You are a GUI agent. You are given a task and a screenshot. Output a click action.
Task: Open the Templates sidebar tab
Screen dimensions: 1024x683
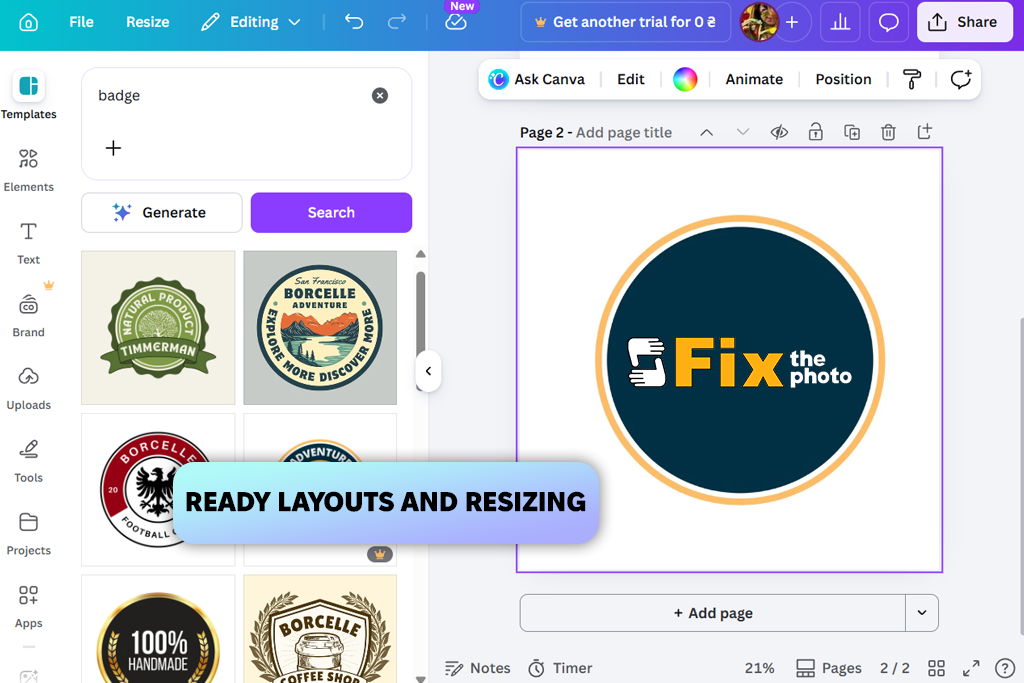pyautogui.click(x=28, y=95)
